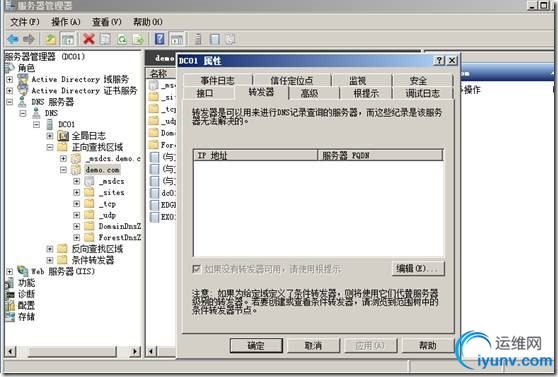Expand the Web 服务器 (IIS) node
The height and width of the screenshot is (377, 558).
click(x=10, y=271)
